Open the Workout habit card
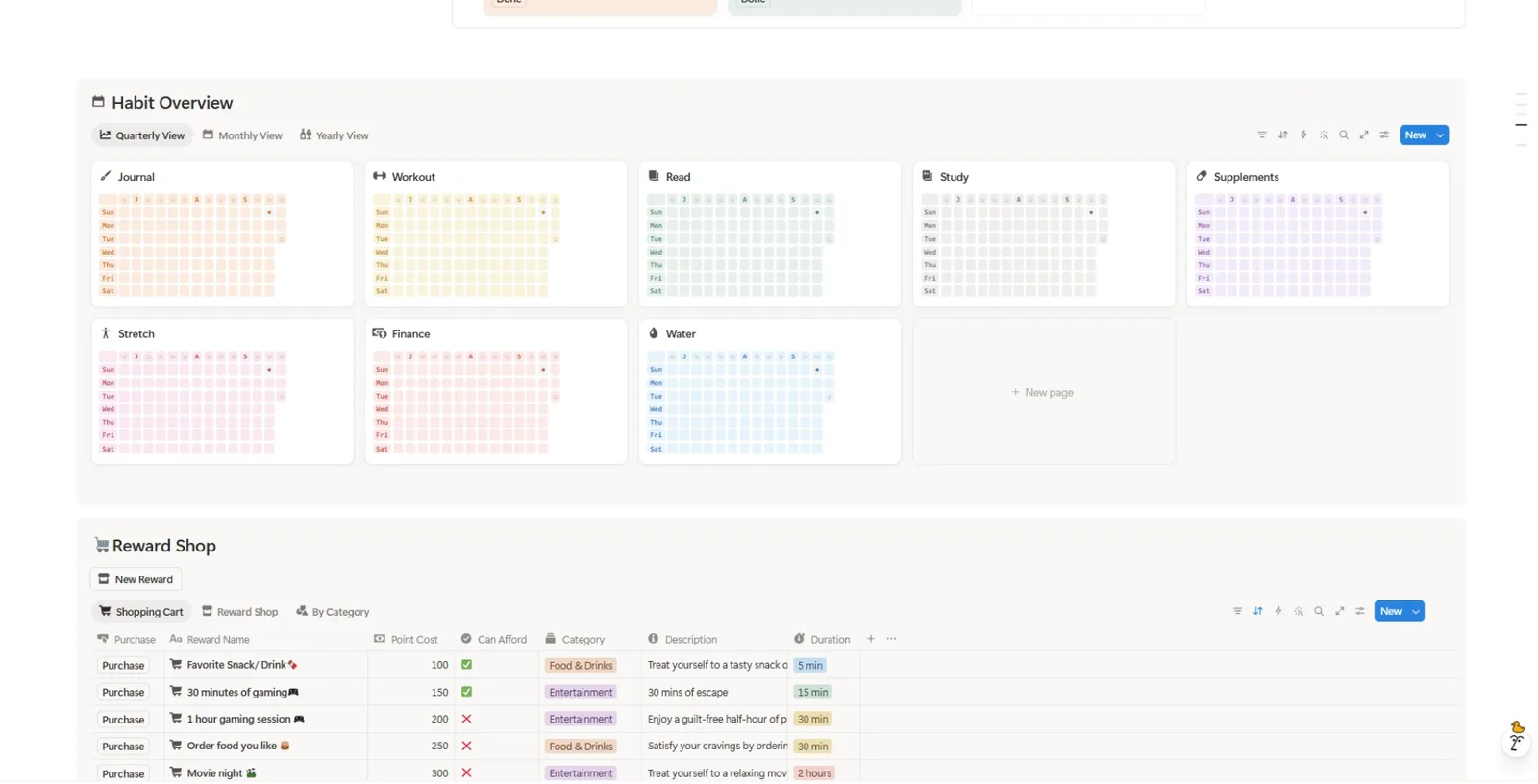 496,234
